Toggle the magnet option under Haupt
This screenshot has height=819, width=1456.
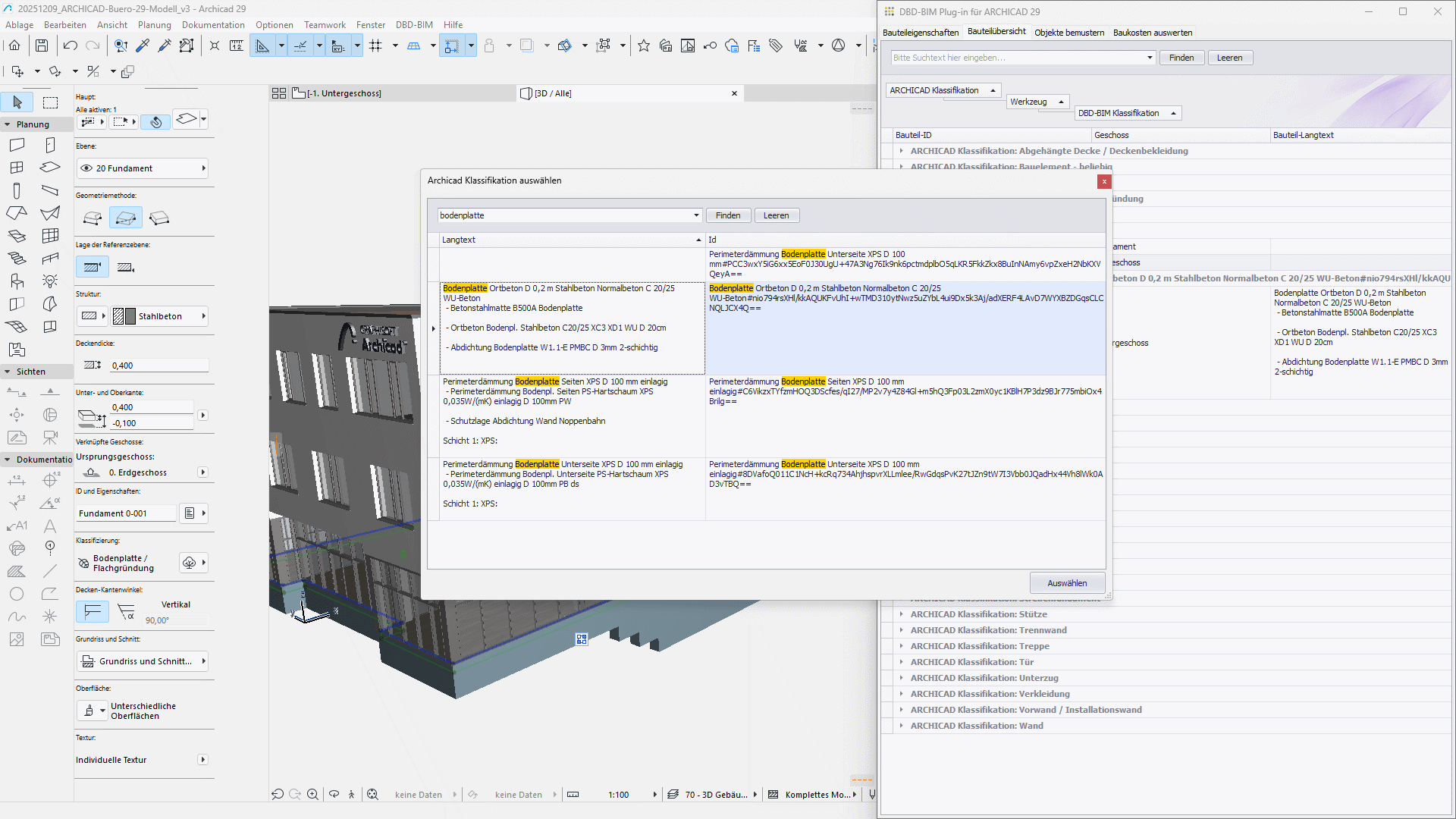(x=155, y=121)
